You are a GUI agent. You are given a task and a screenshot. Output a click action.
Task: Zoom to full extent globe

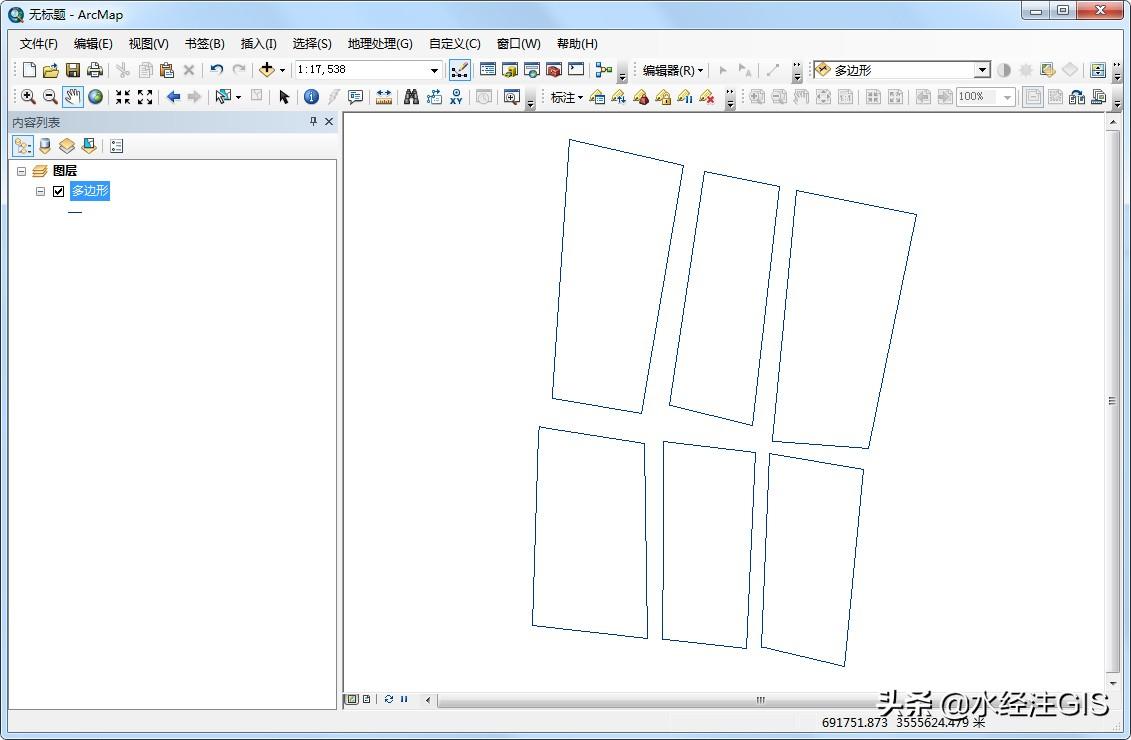(x=95, y=97)
